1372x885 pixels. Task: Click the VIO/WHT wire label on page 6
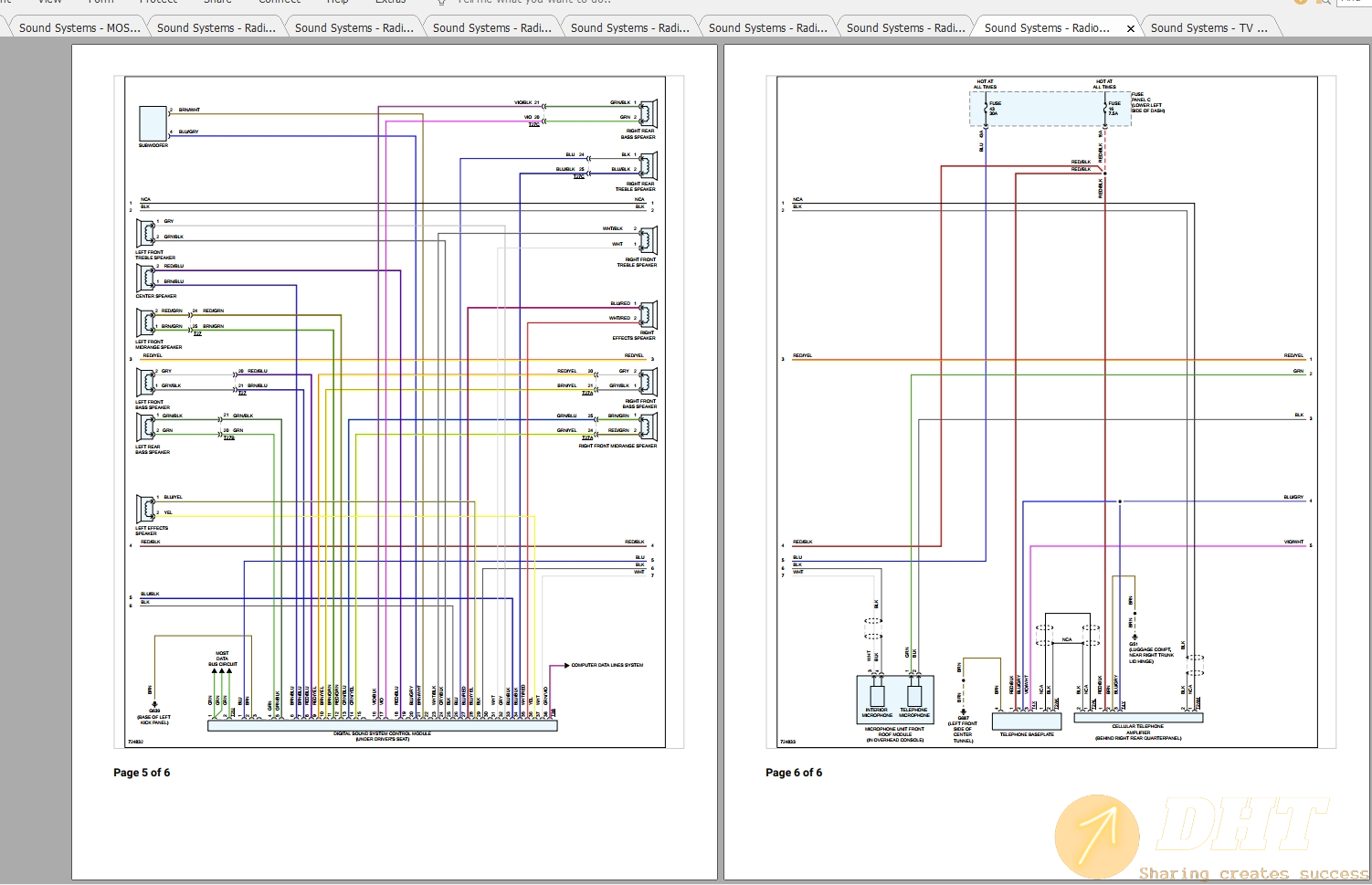click(x=1293, y=542)
